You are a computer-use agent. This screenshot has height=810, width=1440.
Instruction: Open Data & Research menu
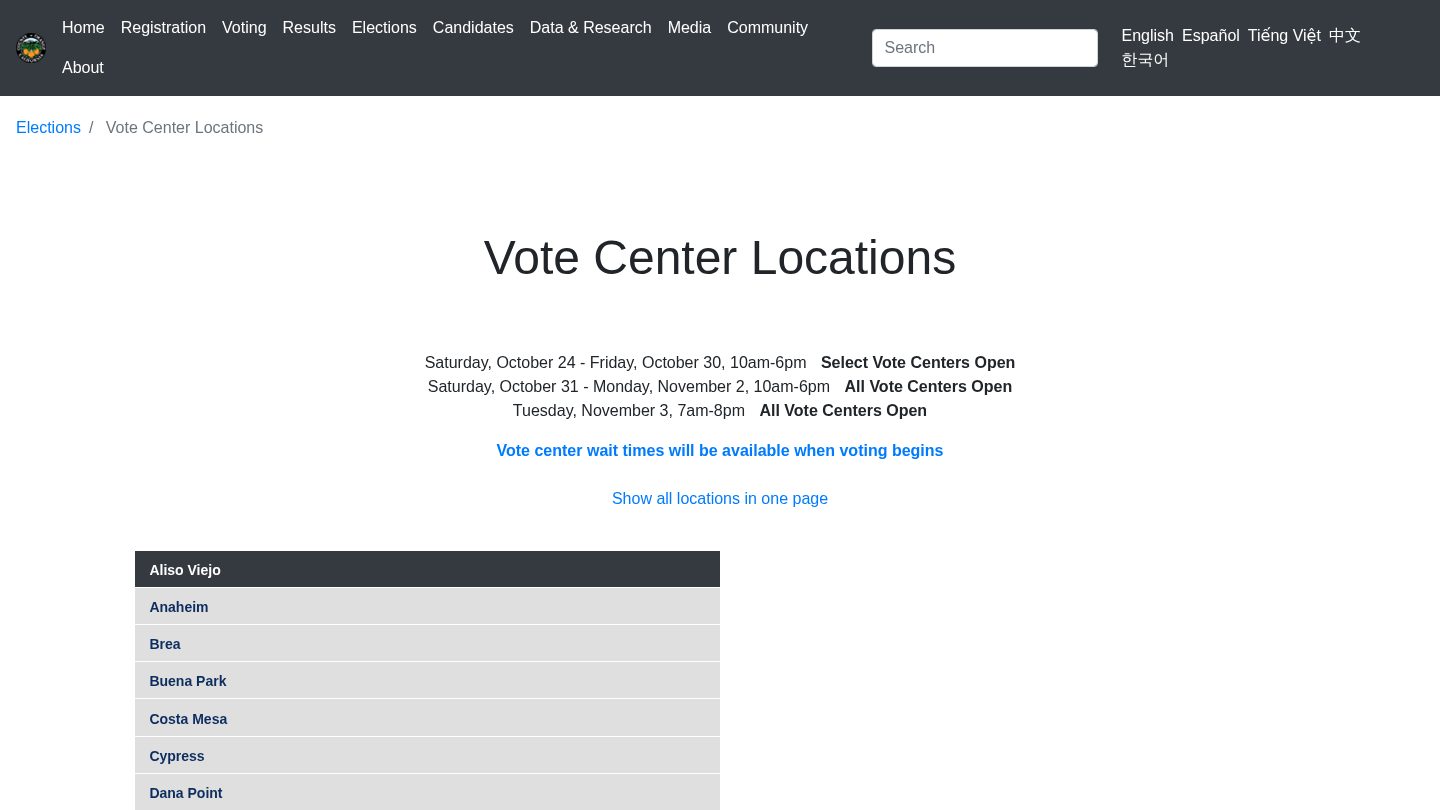click(591, 28)
